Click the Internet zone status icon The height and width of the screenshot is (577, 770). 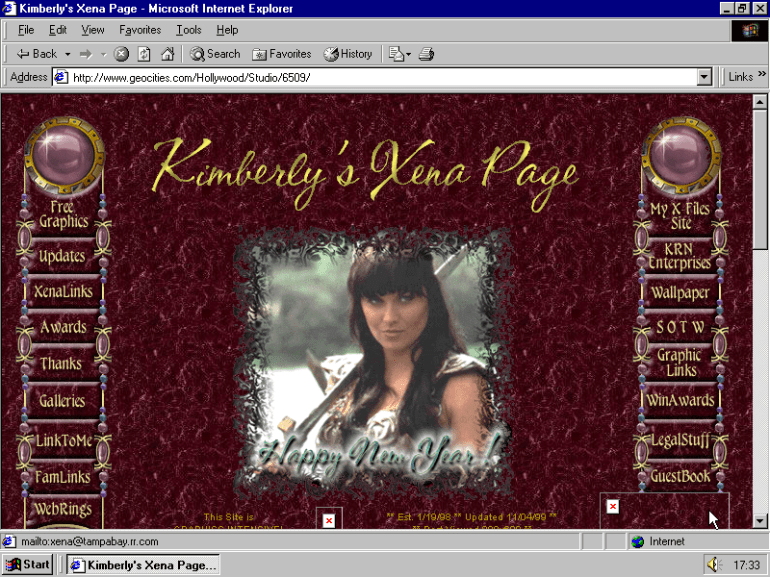[637, 542]
